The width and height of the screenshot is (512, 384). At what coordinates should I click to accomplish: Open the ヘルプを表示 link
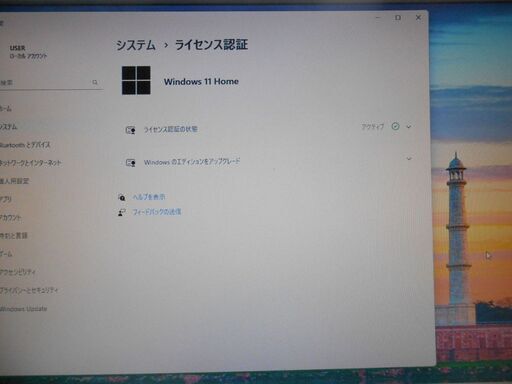click(x=149, y=197)
